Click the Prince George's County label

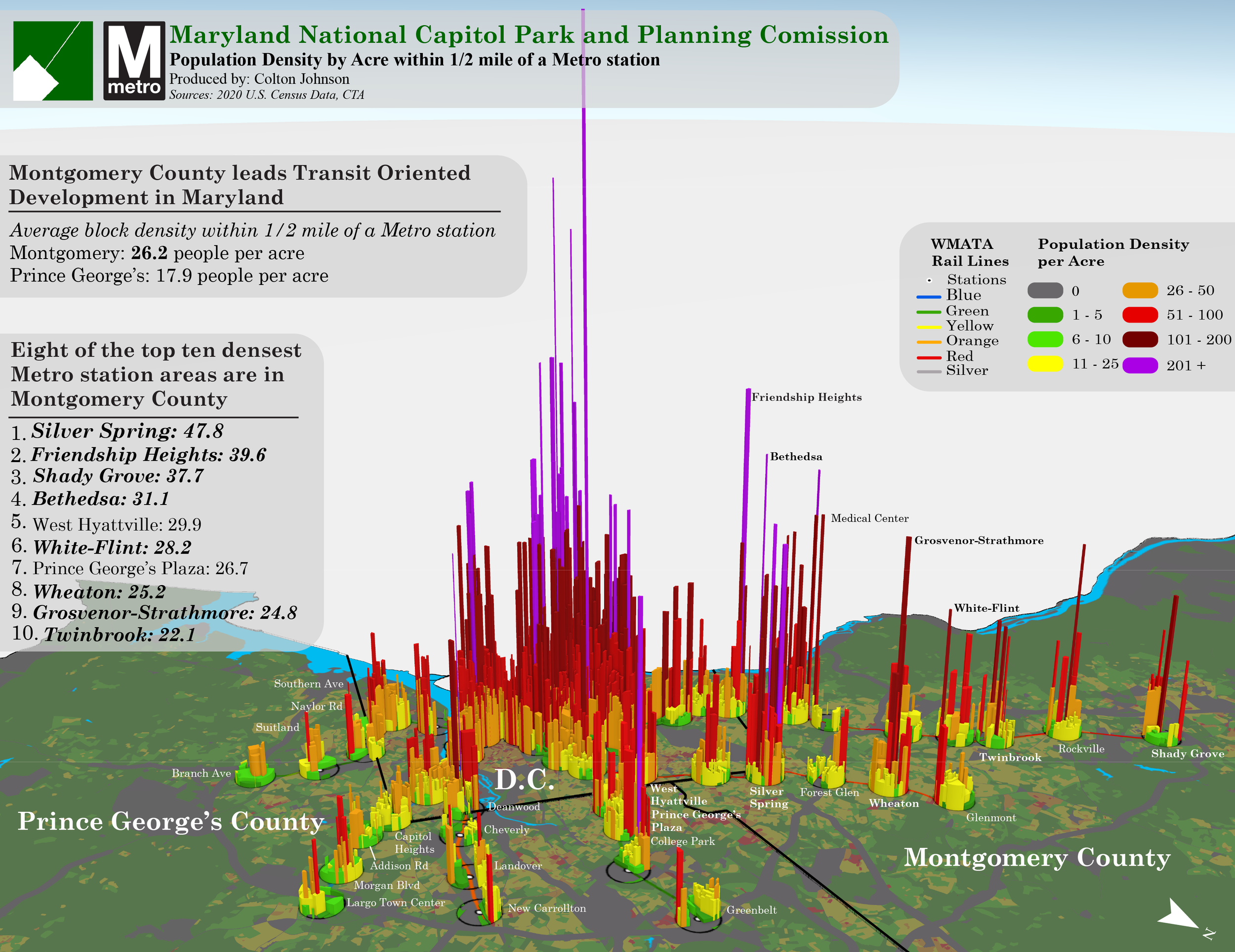click(x=171, y=822)
